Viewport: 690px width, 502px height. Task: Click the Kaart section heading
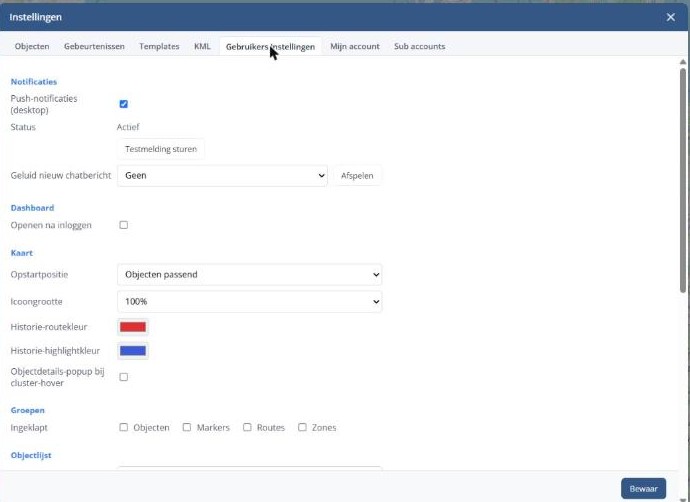[22, 253]
